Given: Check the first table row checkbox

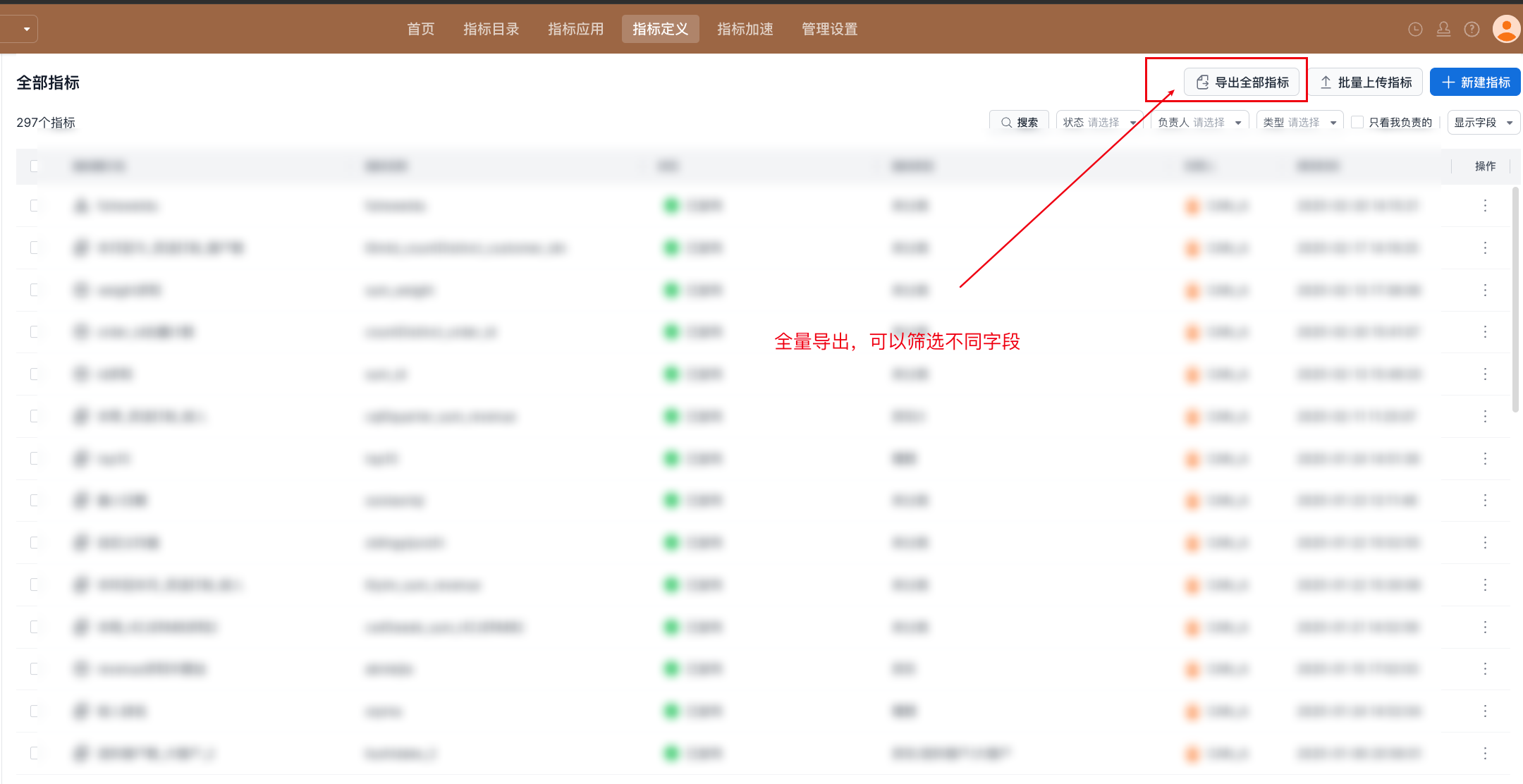Looking at the screenshot, I should [x=35, y=206].
